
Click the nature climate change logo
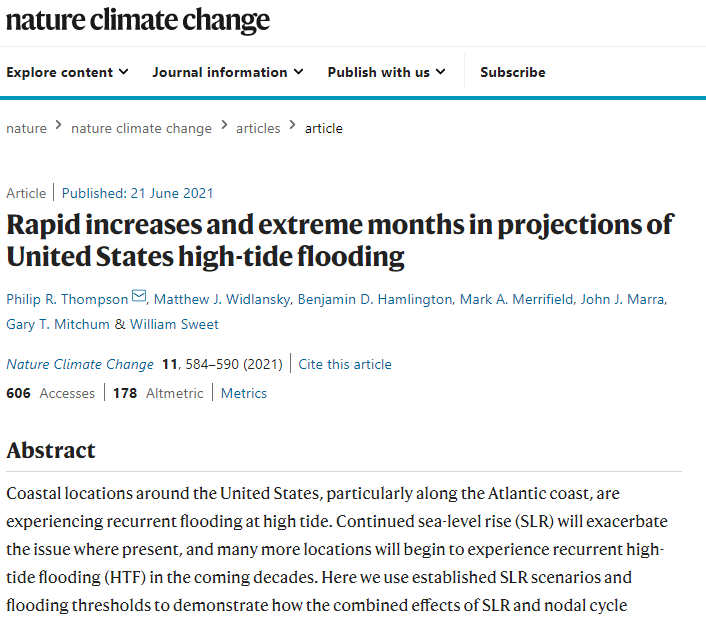click(x=138, y=20)
